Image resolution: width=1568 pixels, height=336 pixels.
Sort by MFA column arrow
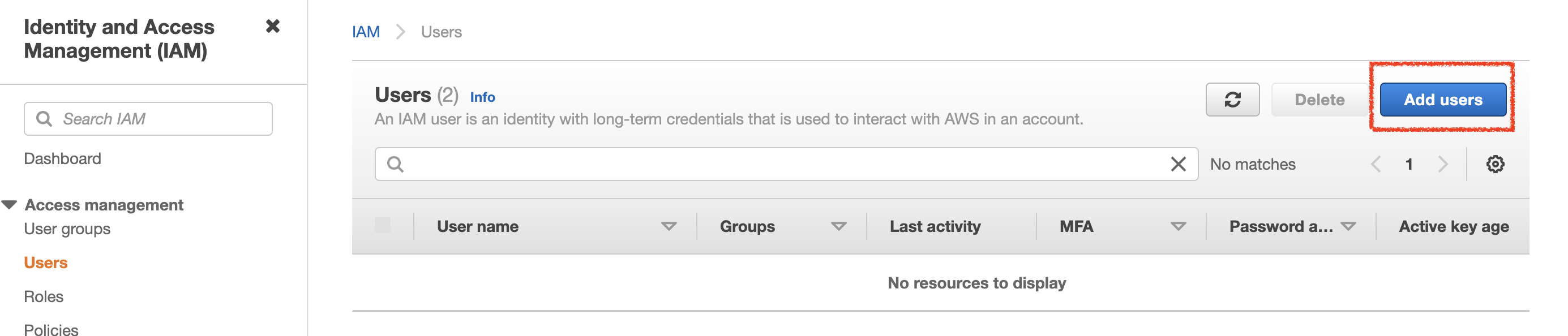click(1178, 226)
